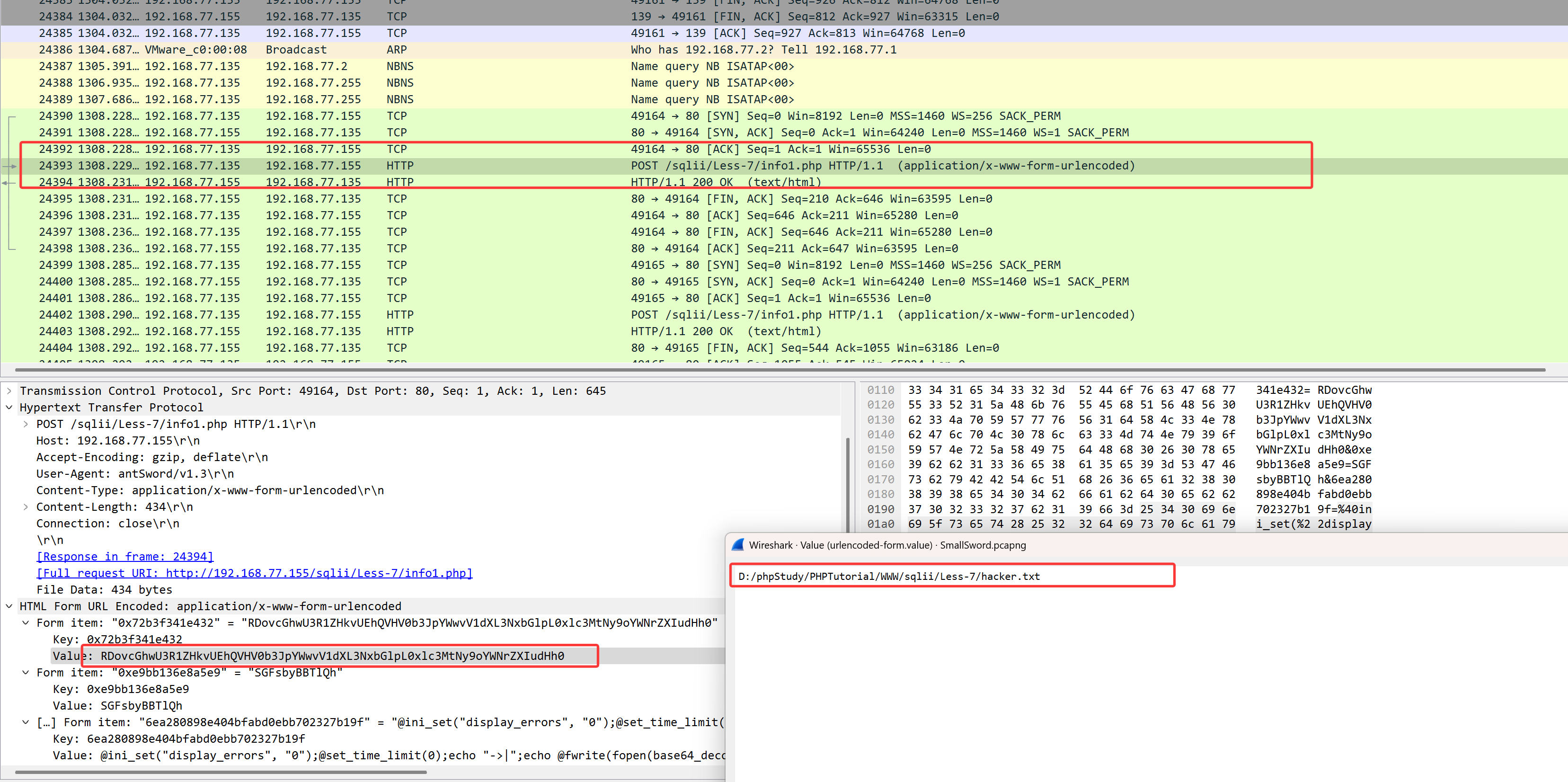Expand the Transmission Control Protocol tree node

click(x=9, y=391)
